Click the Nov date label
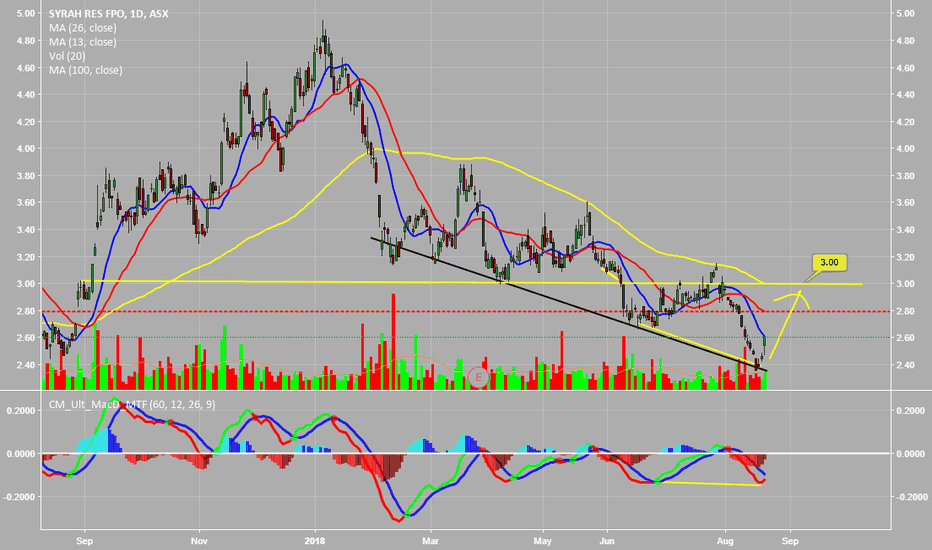 [x=199, y=541]
